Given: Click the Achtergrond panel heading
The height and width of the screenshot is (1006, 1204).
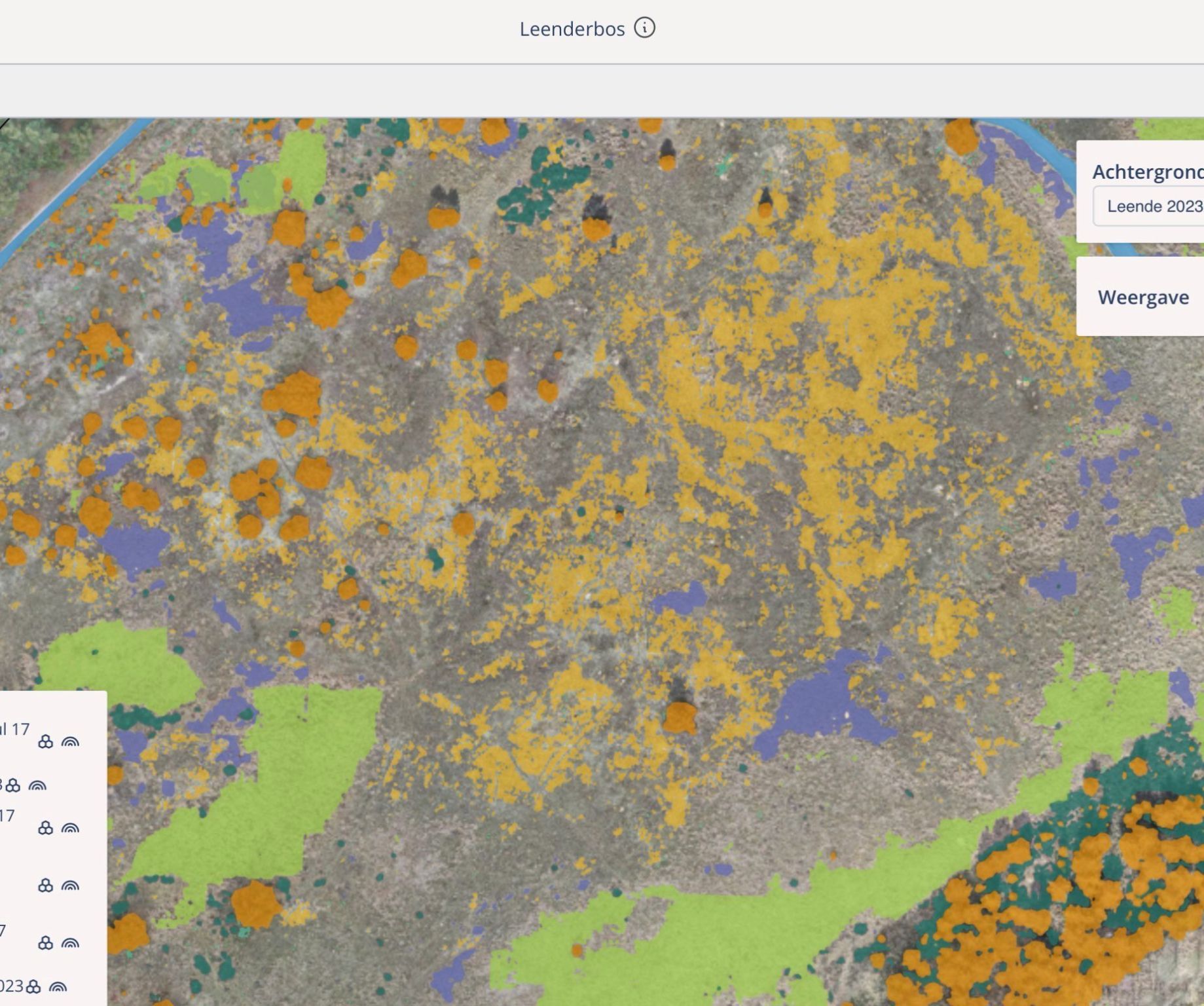Looking at the screenshot, I should tap(1148, 172).
